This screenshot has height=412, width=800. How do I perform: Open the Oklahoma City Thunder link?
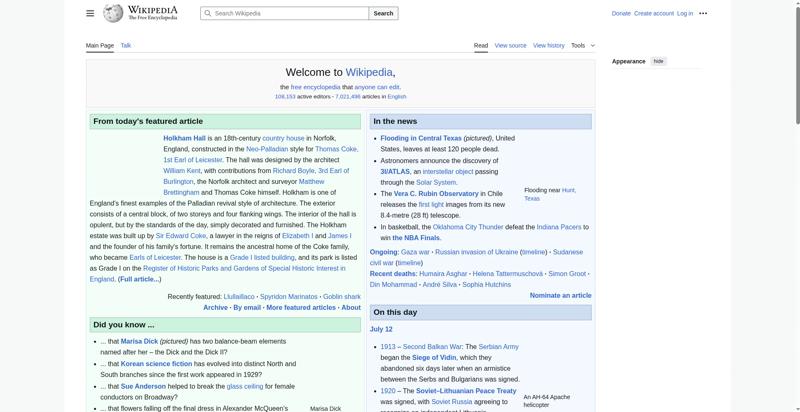click(468, 227)
